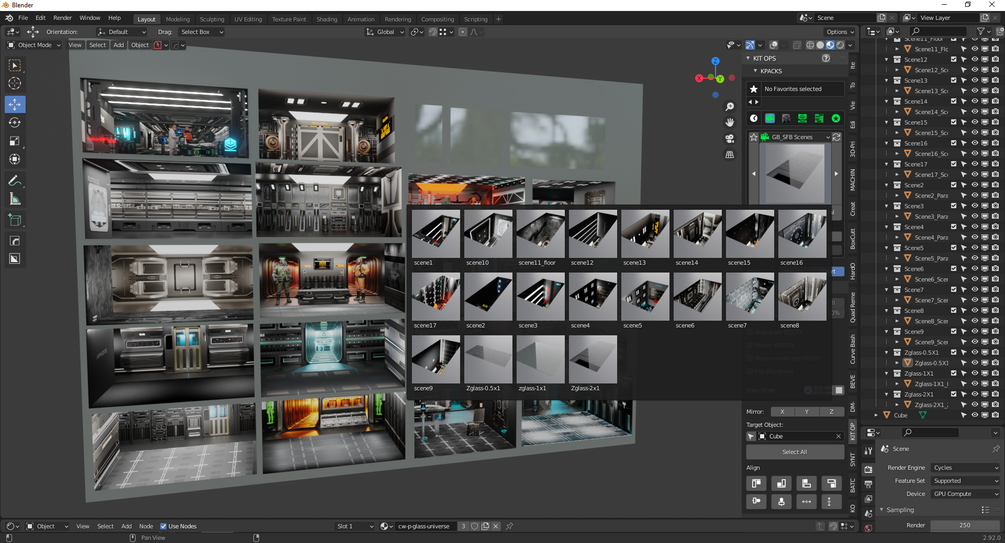Uncheck Scene16 collection exclude checkbox
The image size is (1005, 543).
953,144
